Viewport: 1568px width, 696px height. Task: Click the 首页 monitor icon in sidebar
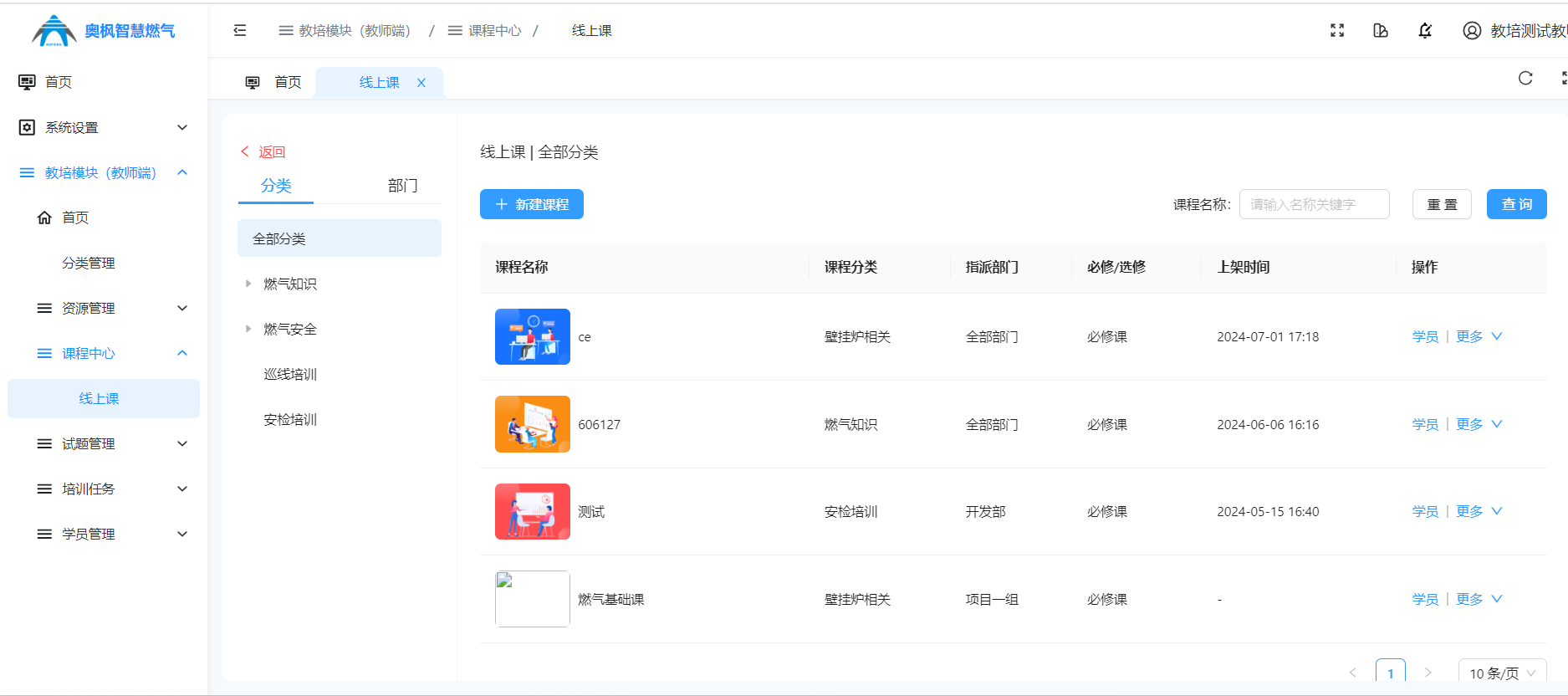pos(27,82)
